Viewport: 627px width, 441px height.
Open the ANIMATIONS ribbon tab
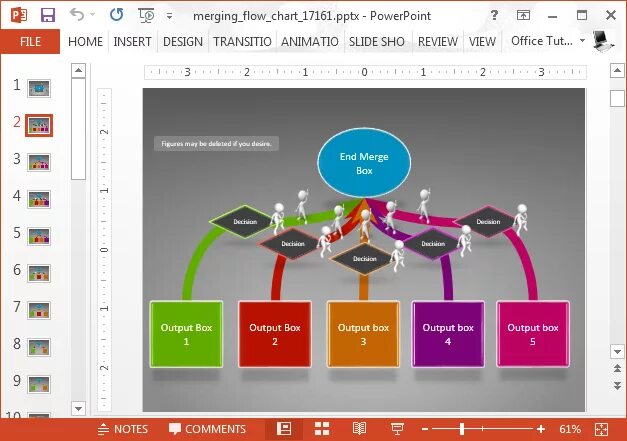pyautogui.click(x=310, y=42)
